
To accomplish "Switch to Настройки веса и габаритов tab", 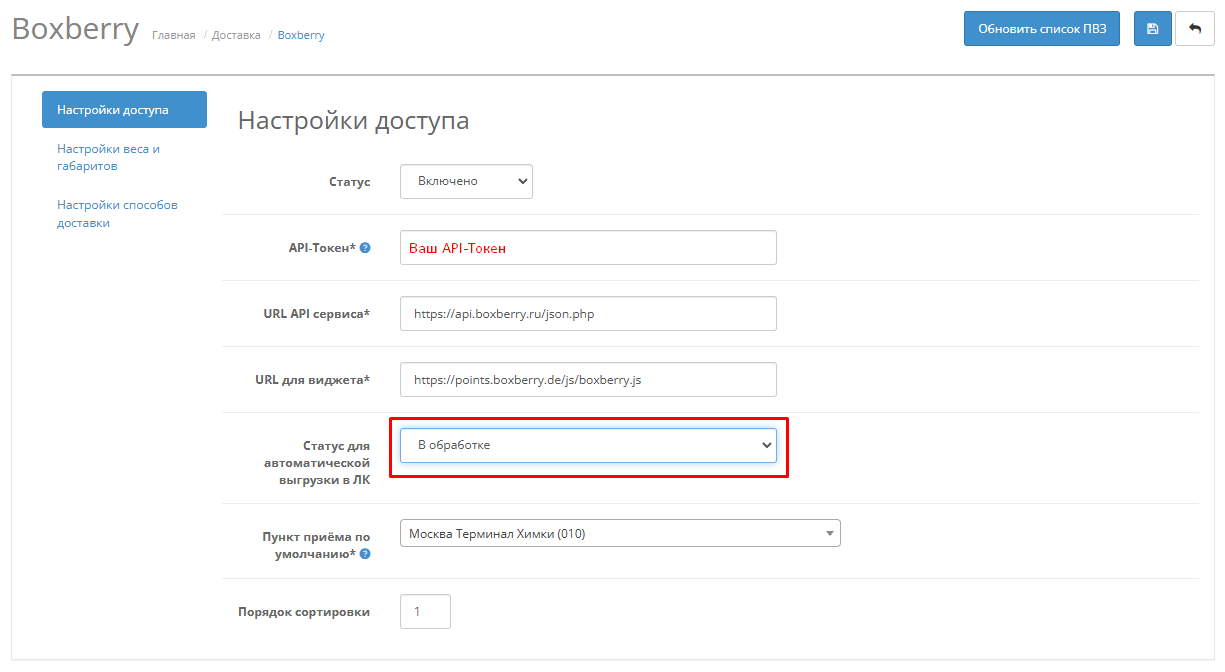I will pos(109,158).
